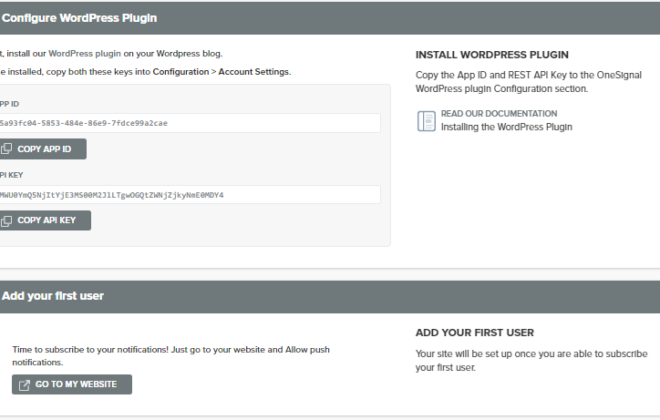Click the external-link icon on Go To My Website
This screenshot has width=660, height=420.
pyautogui.click(x=24, y=385)
